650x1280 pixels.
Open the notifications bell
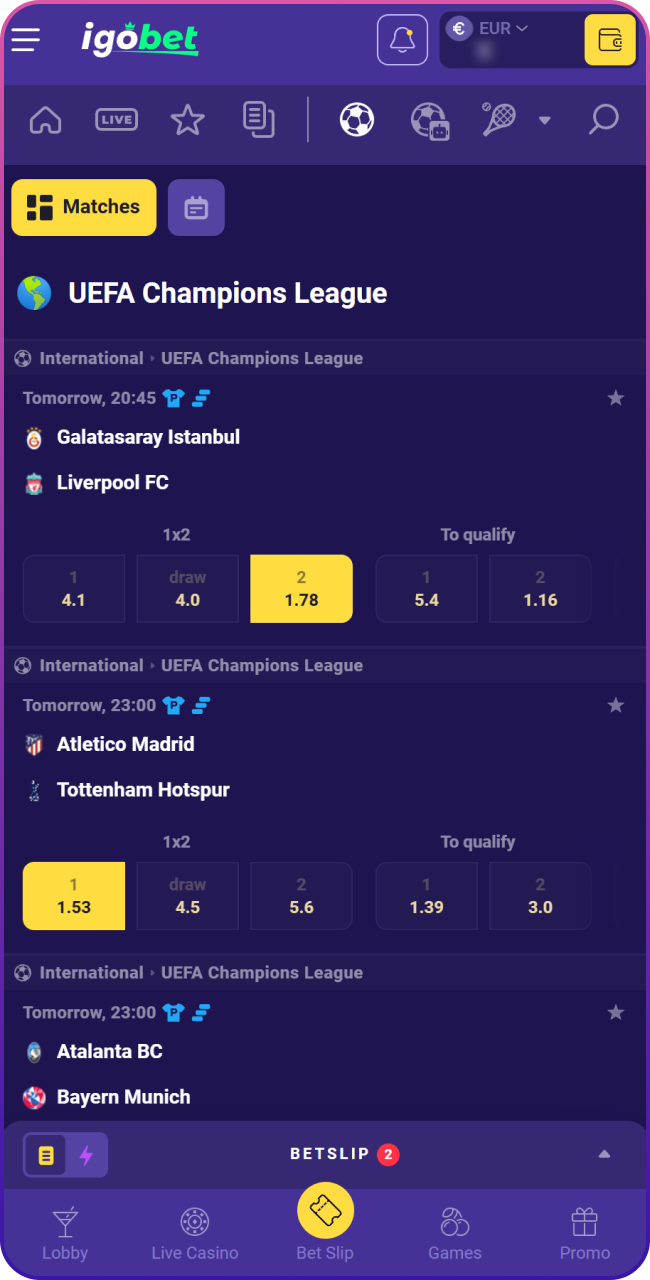pyautogui.click(x=402, y=40)
